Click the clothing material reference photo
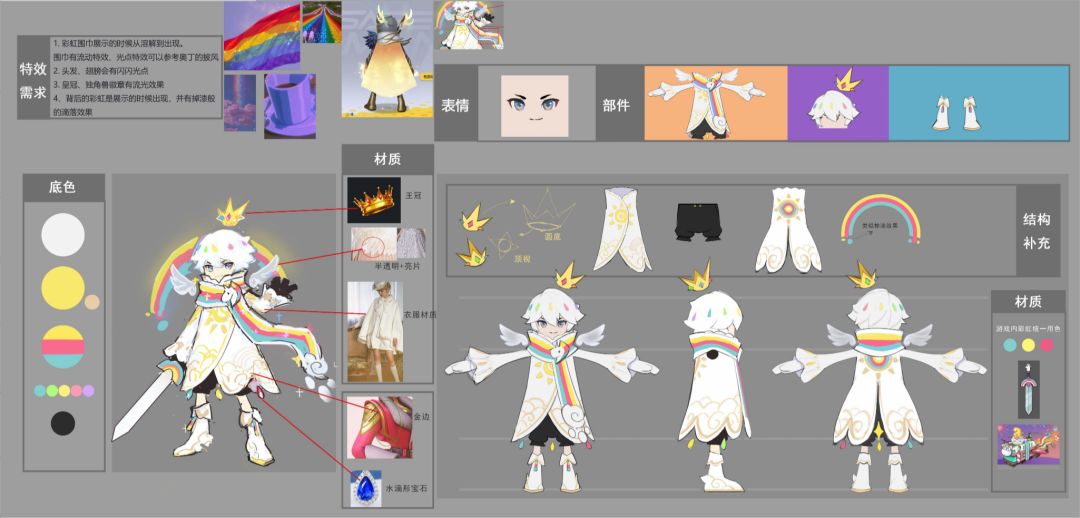The image size is (1080, 518). (374, 331)
